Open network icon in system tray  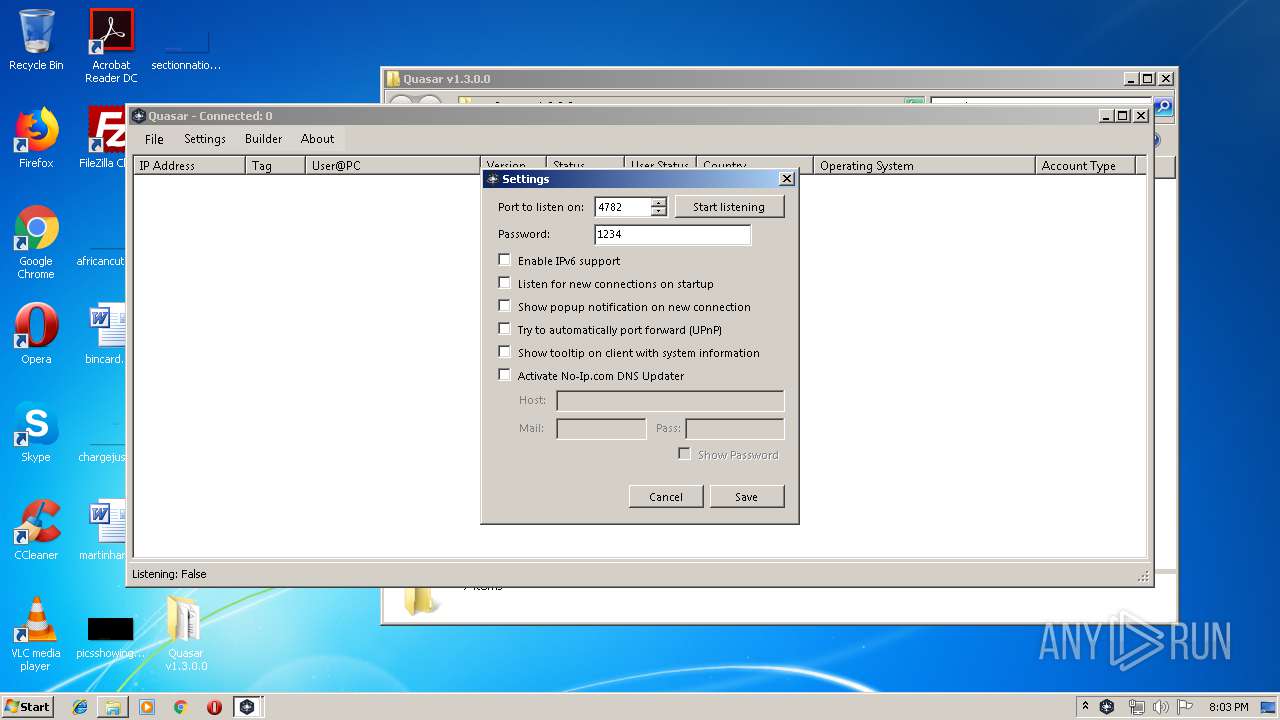pos(1136,707)
